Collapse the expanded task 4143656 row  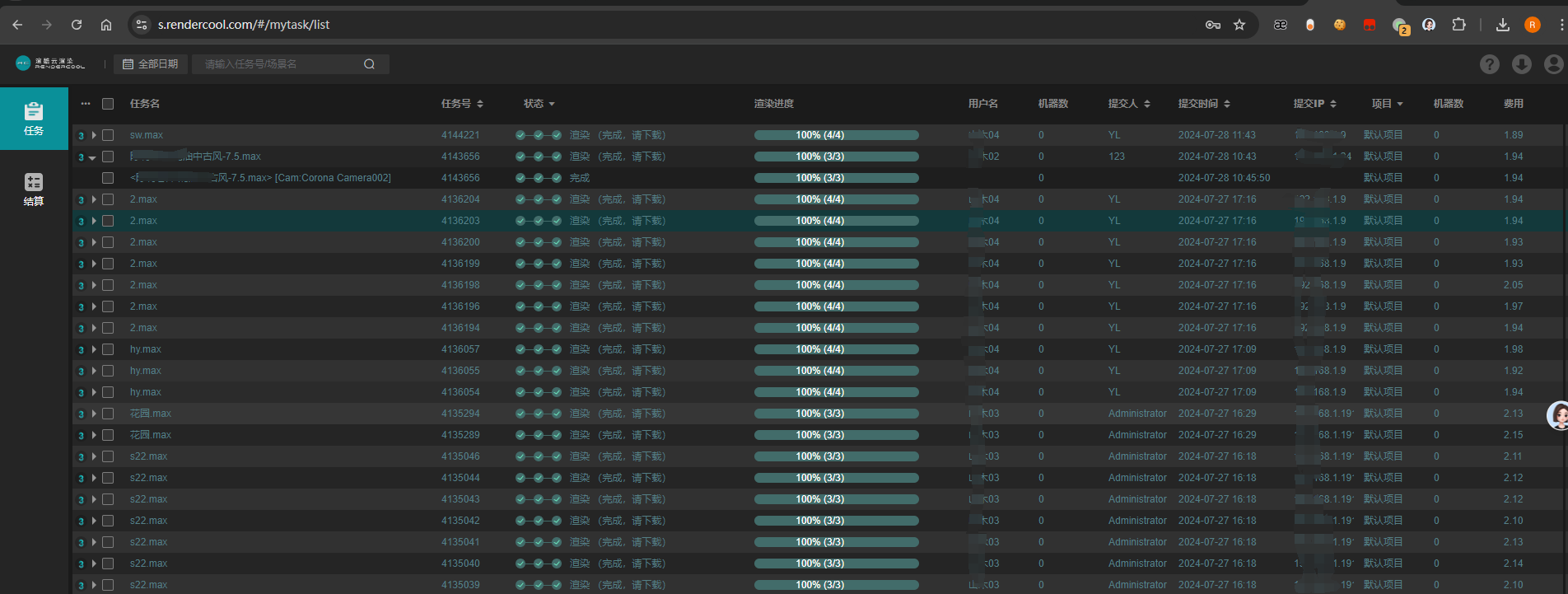click(x=93, y=157)
